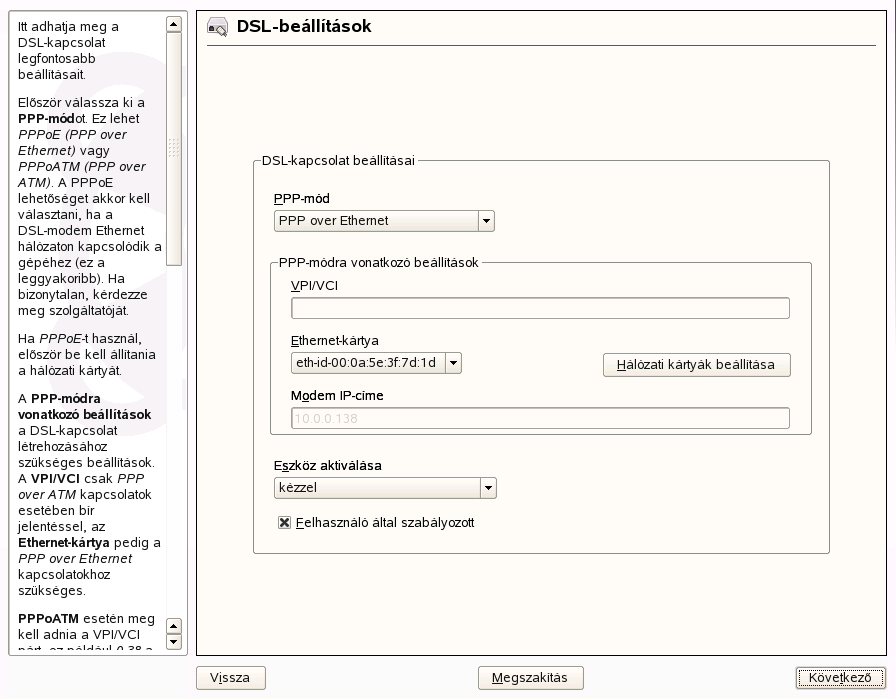896x699 pixels.
Task: Toggle the Felhasználó által szabályozott checkbox
Action: point(285,523)
